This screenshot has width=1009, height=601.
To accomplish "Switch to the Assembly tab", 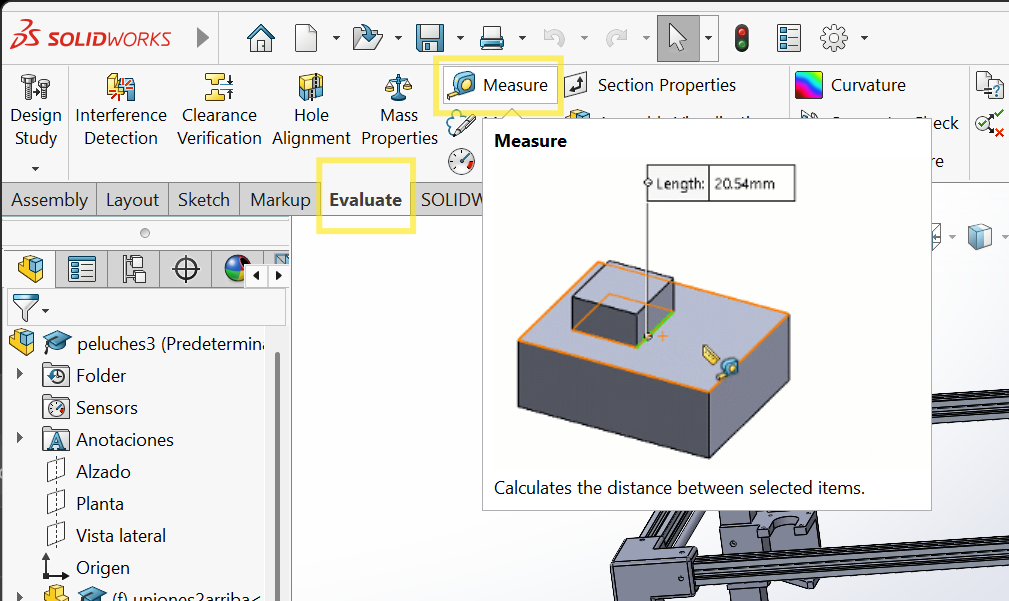I will tap(50, 199).
